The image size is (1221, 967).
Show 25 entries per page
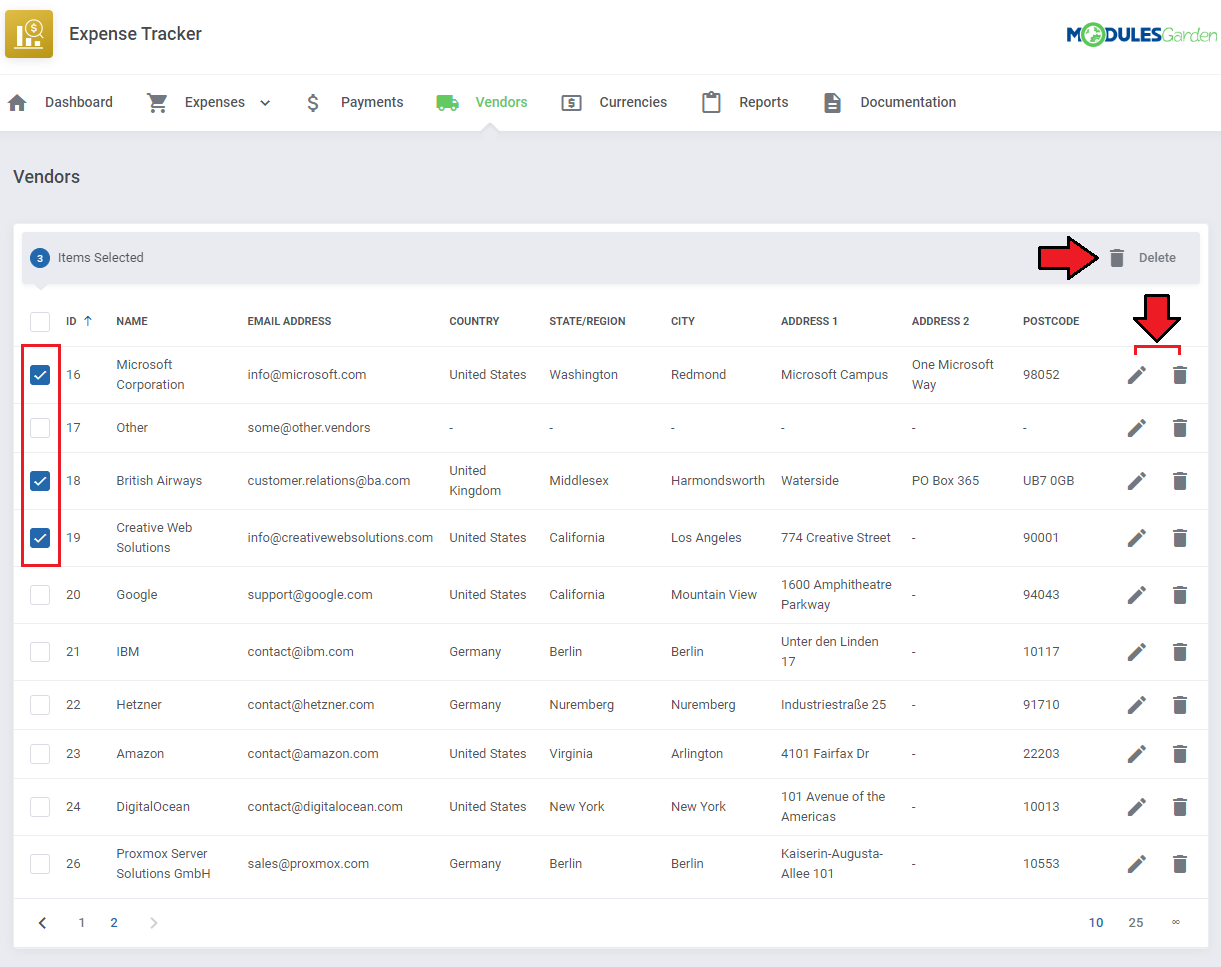pyautogui.click(x=1136, y=923)
